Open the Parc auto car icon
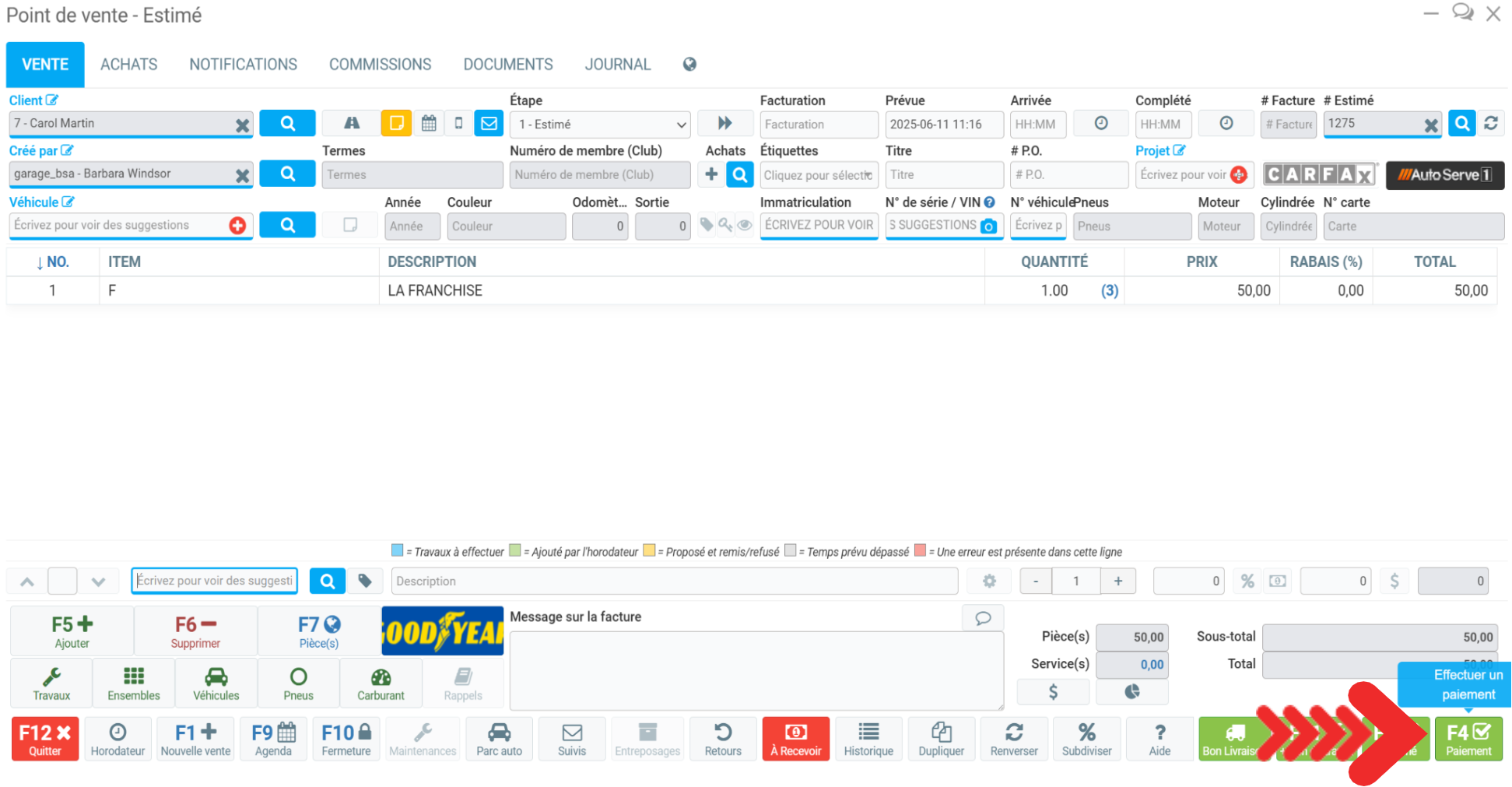1512x787 pixels. tap(499, 738)
